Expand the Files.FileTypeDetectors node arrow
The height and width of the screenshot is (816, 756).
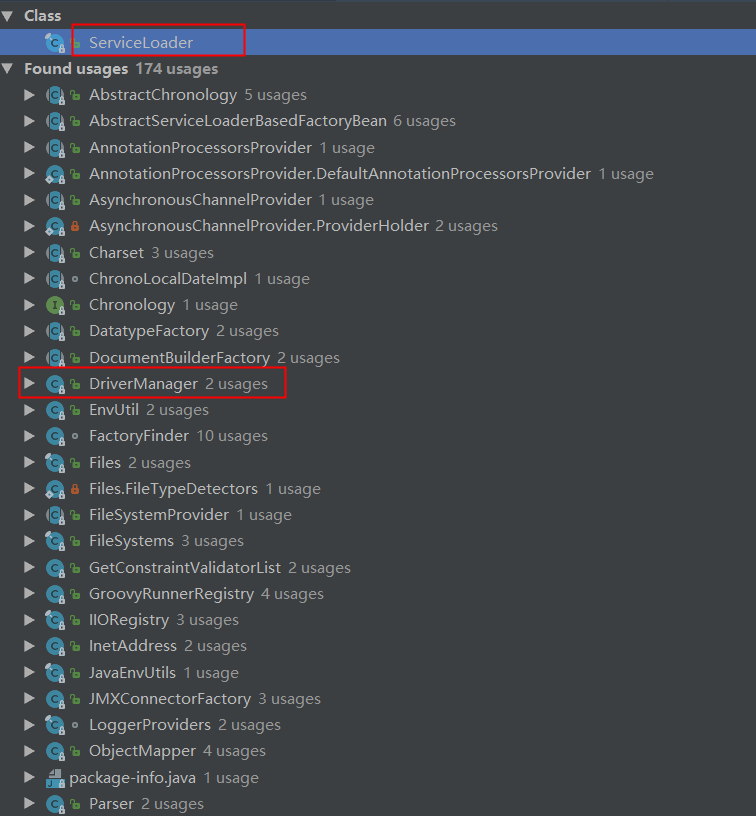coord(29,489)
